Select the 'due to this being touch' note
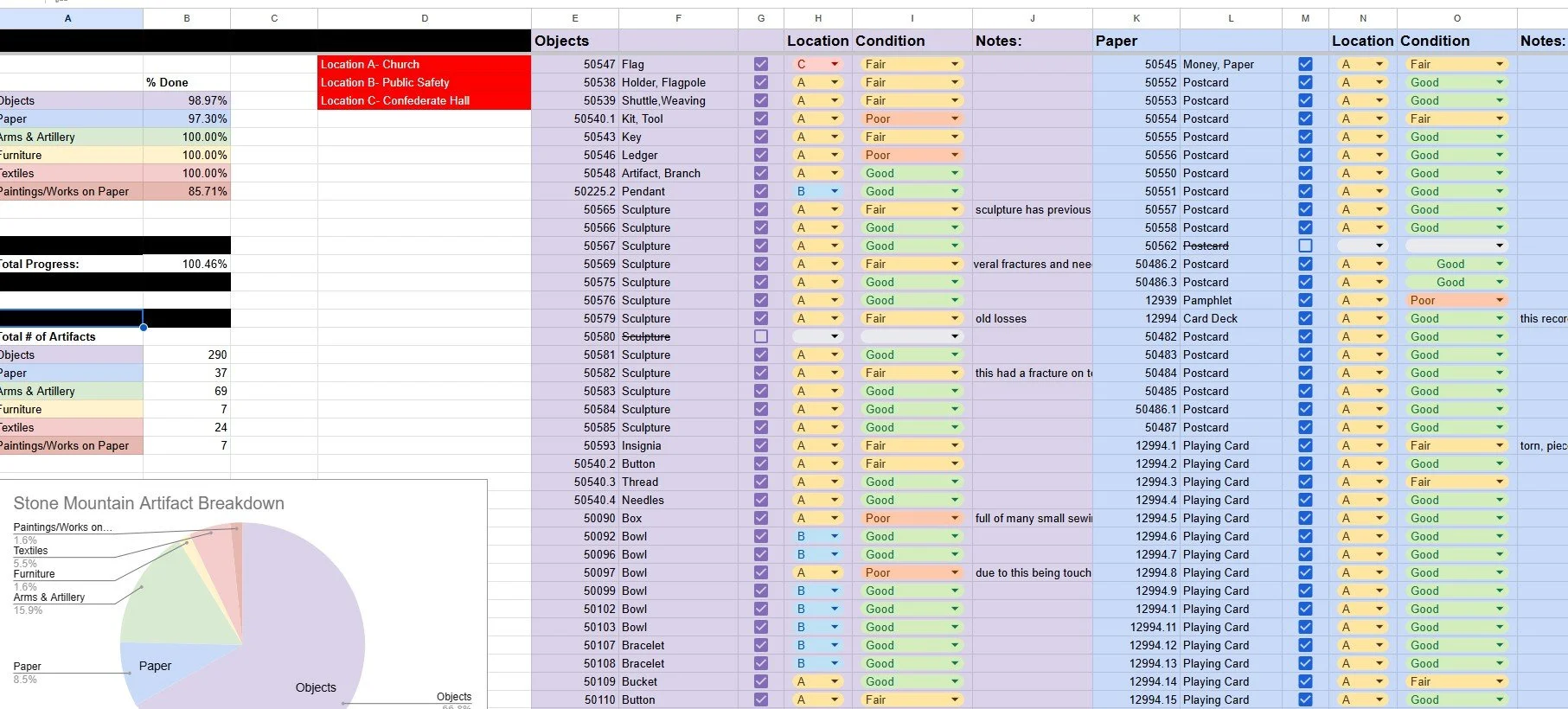Screen dimensions: 1568x709 click(x=1033, y=572)
